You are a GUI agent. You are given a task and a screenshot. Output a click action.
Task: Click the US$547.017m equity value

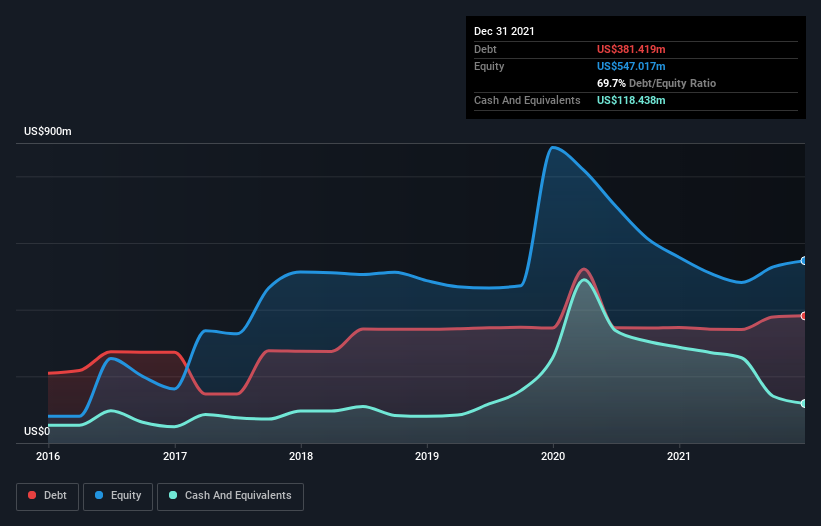(x=631, y=66)
